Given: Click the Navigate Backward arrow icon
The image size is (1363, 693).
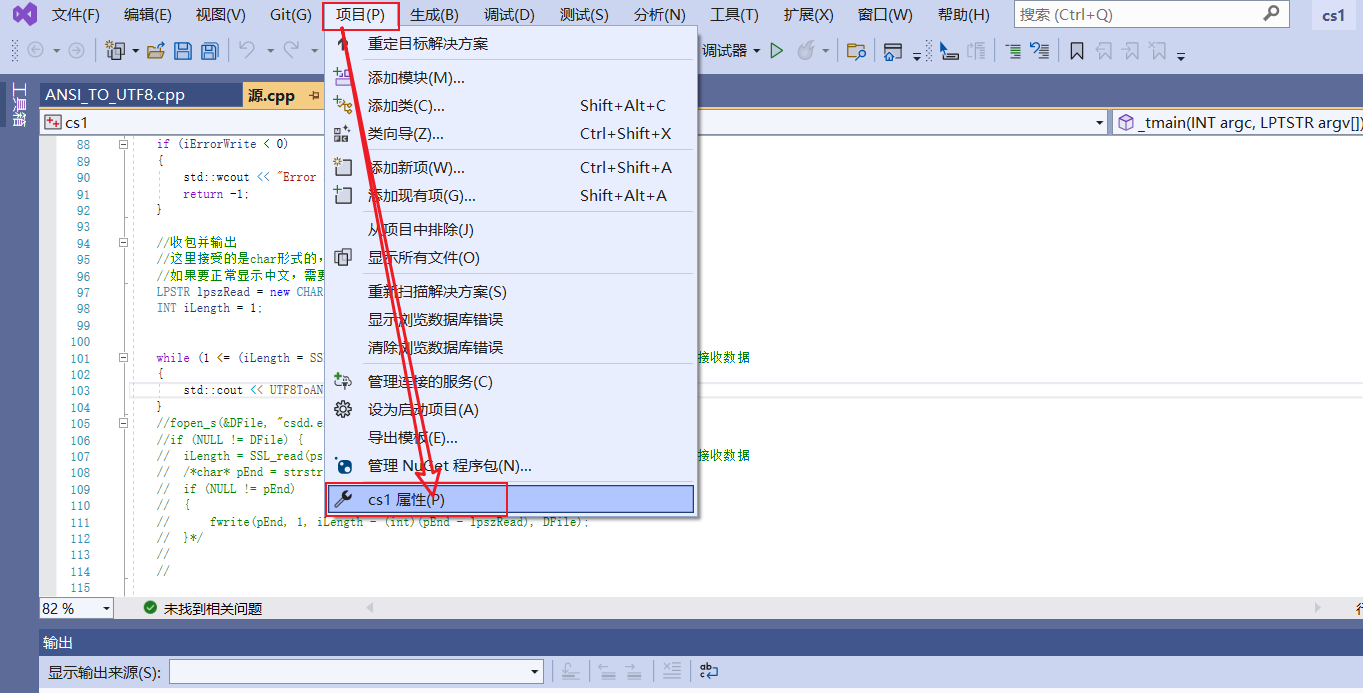Looking at the screenshot, I should pos(36,50).
